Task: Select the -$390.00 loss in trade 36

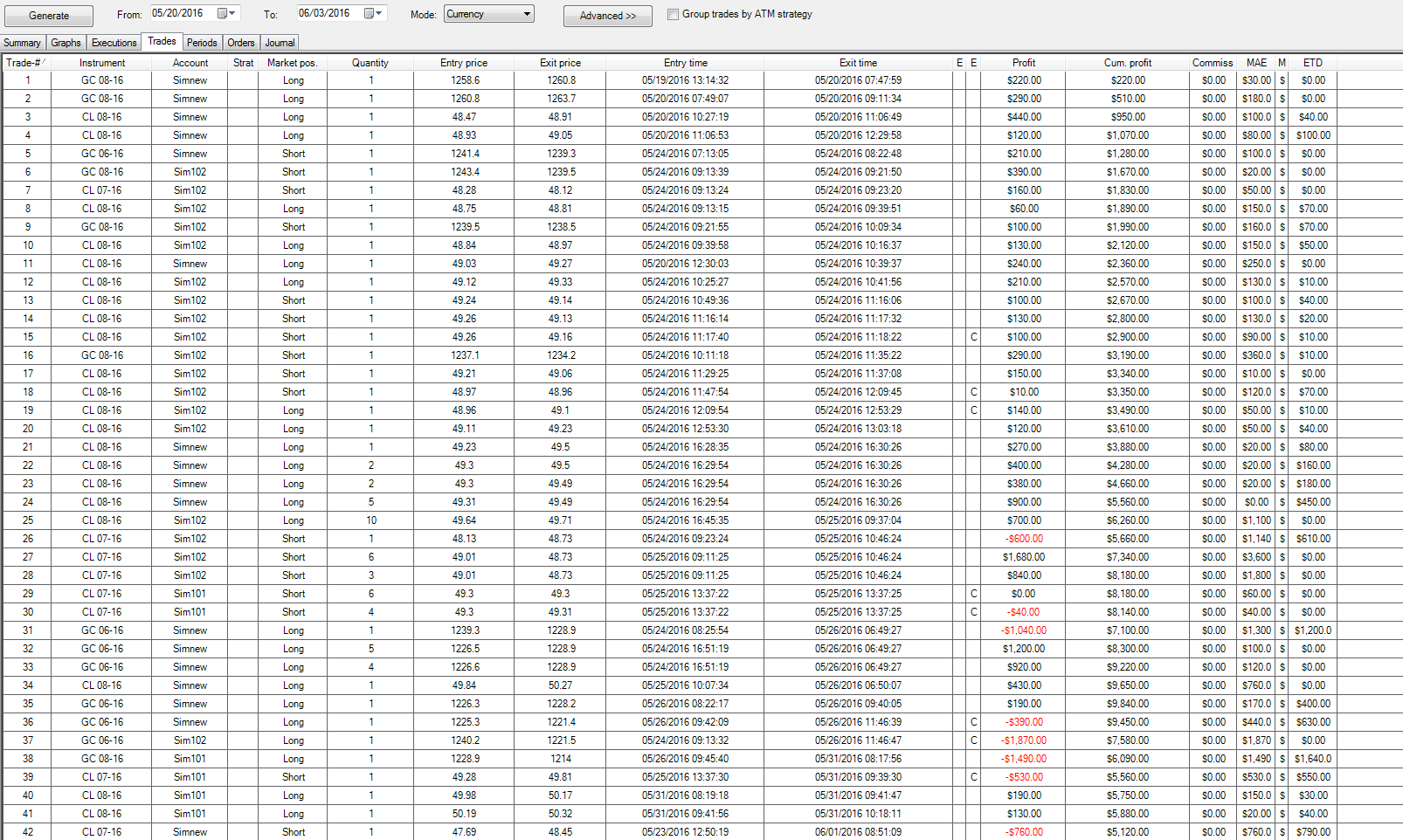Action: [x=1024, y=722]
